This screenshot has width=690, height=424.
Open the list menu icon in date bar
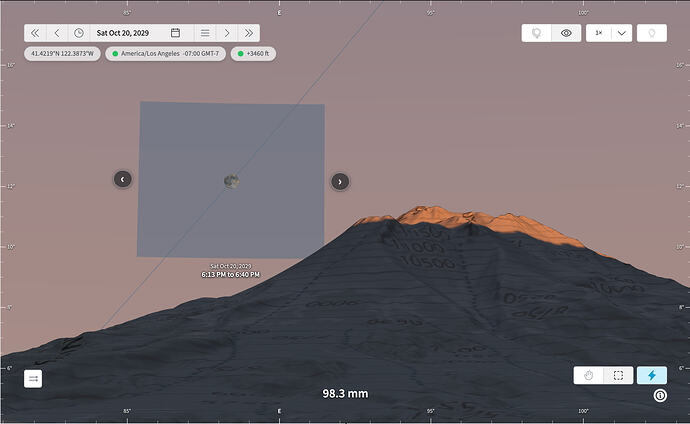pyautogui.click(x=205, y=33)
